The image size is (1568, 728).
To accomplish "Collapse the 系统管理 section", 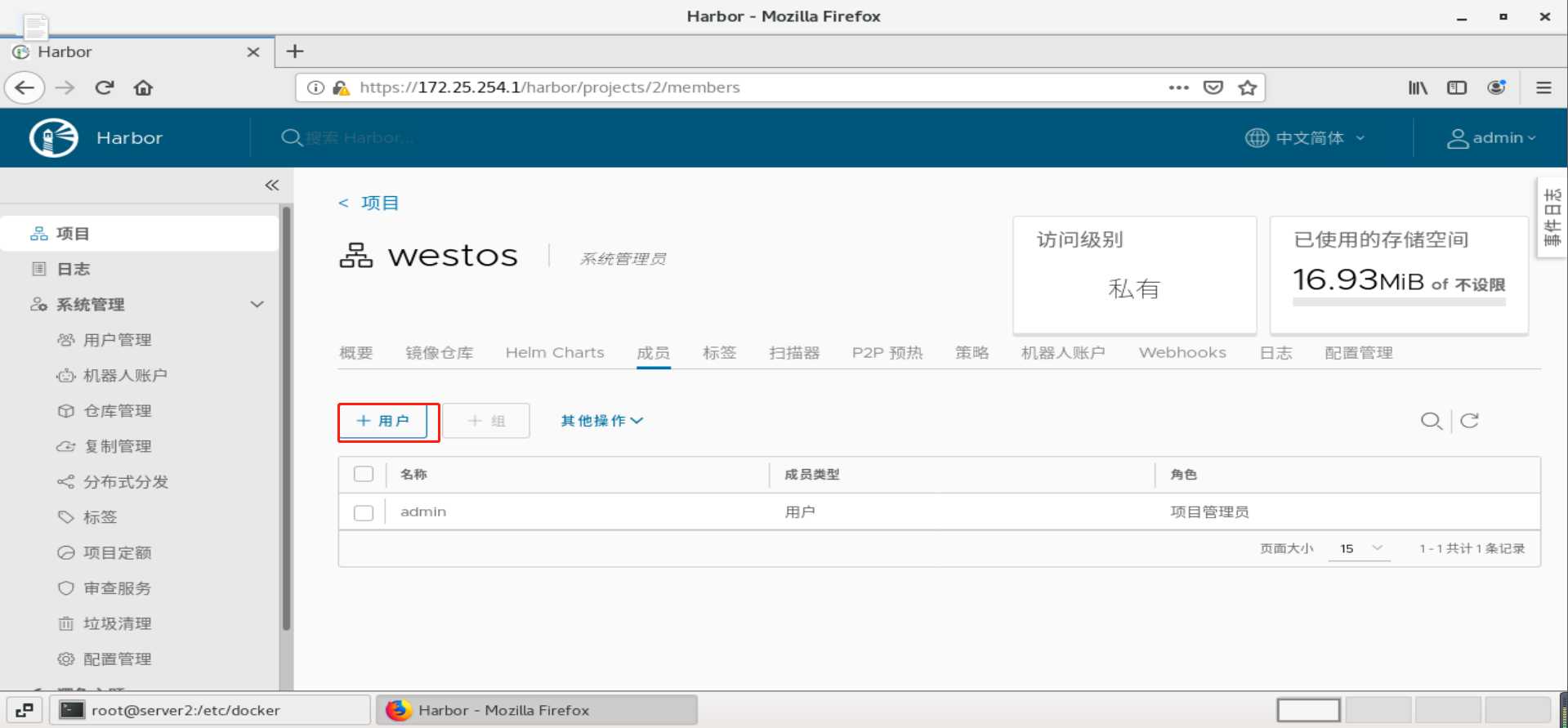I will 257,305.
